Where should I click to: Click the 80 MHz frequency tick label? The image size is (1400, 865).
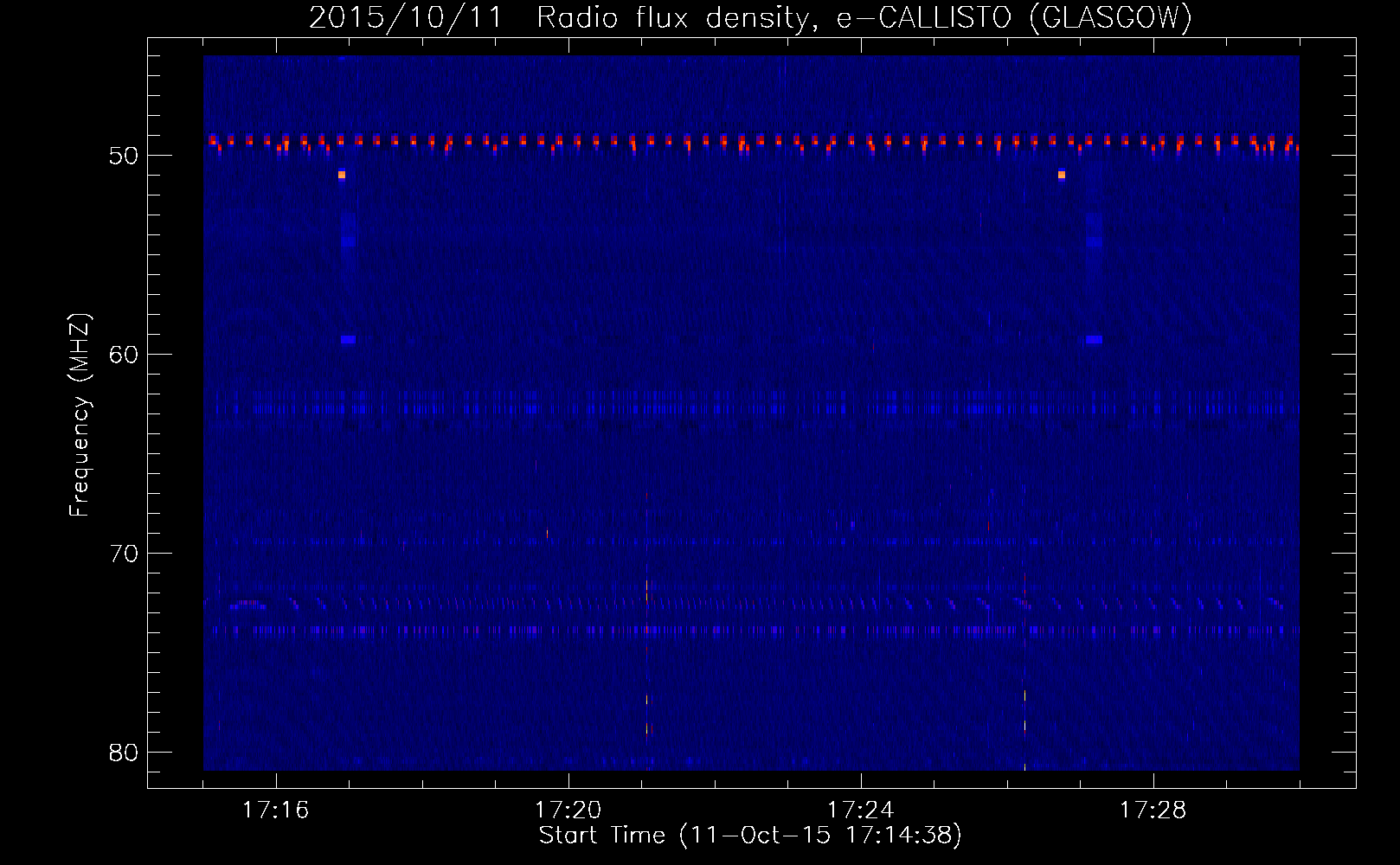point(125,753)
